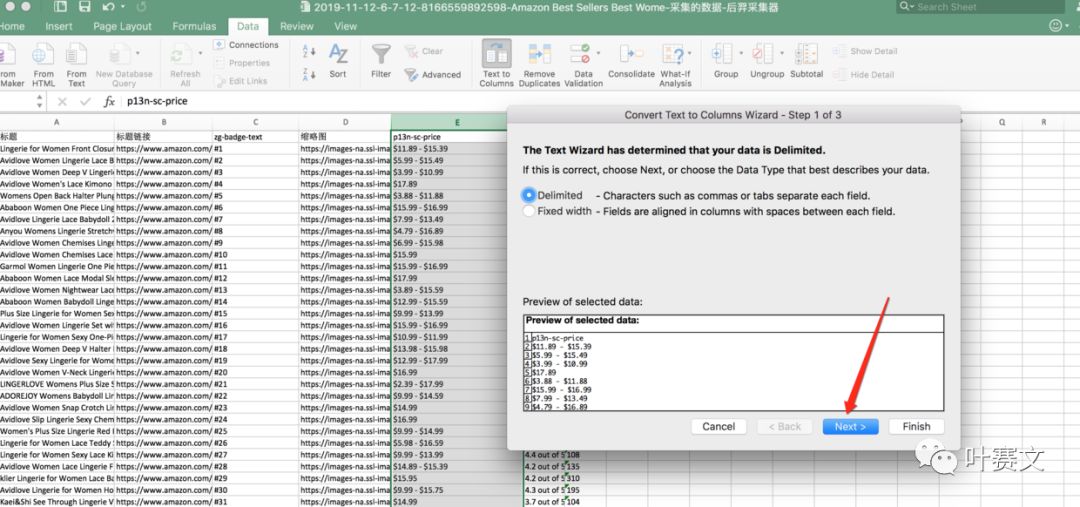Viewport: 1080px width, 507px height.
Task: Click the smiley feedback icon
Action: click(1055, 25)
